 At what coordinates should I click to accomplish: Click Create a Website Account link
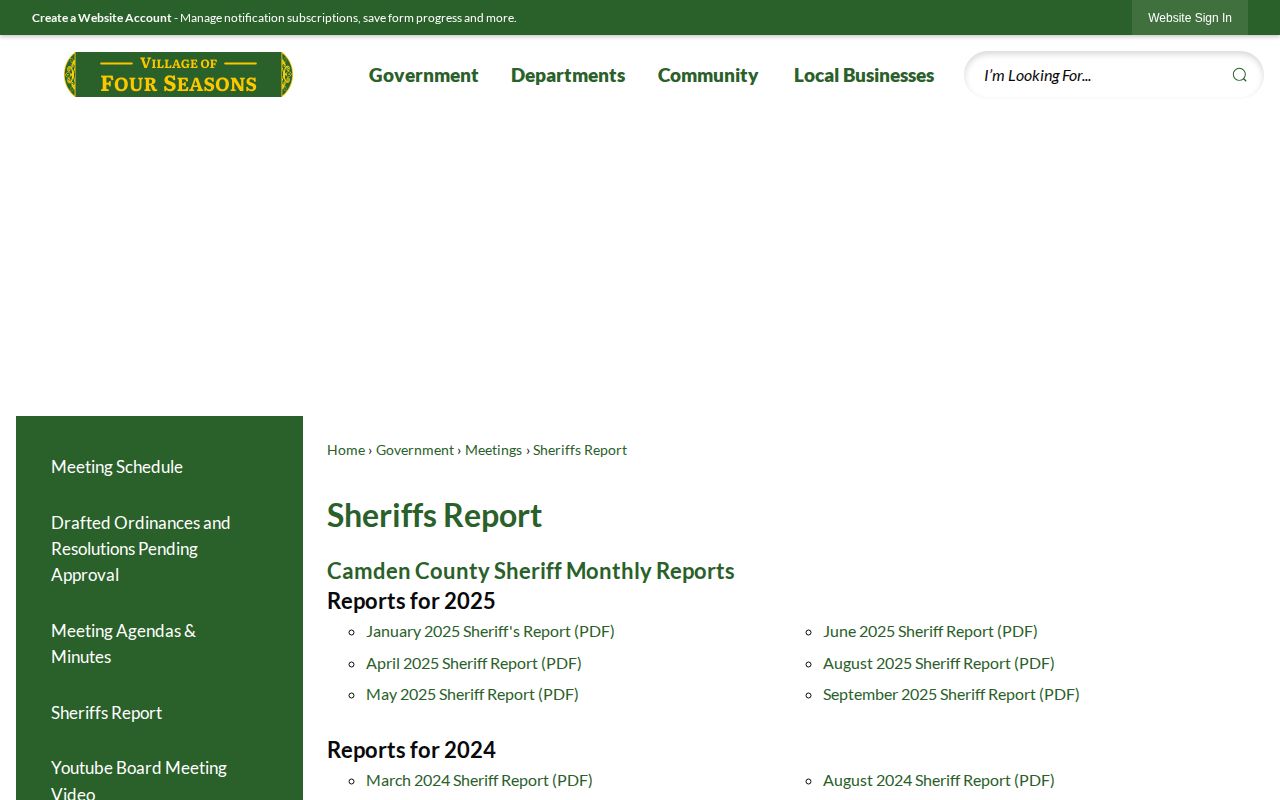pos(102,18)
